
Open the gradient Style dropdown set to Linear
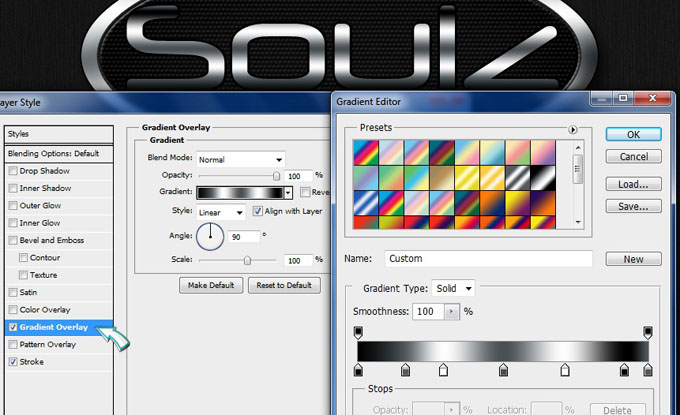click(x=221, y=212)
